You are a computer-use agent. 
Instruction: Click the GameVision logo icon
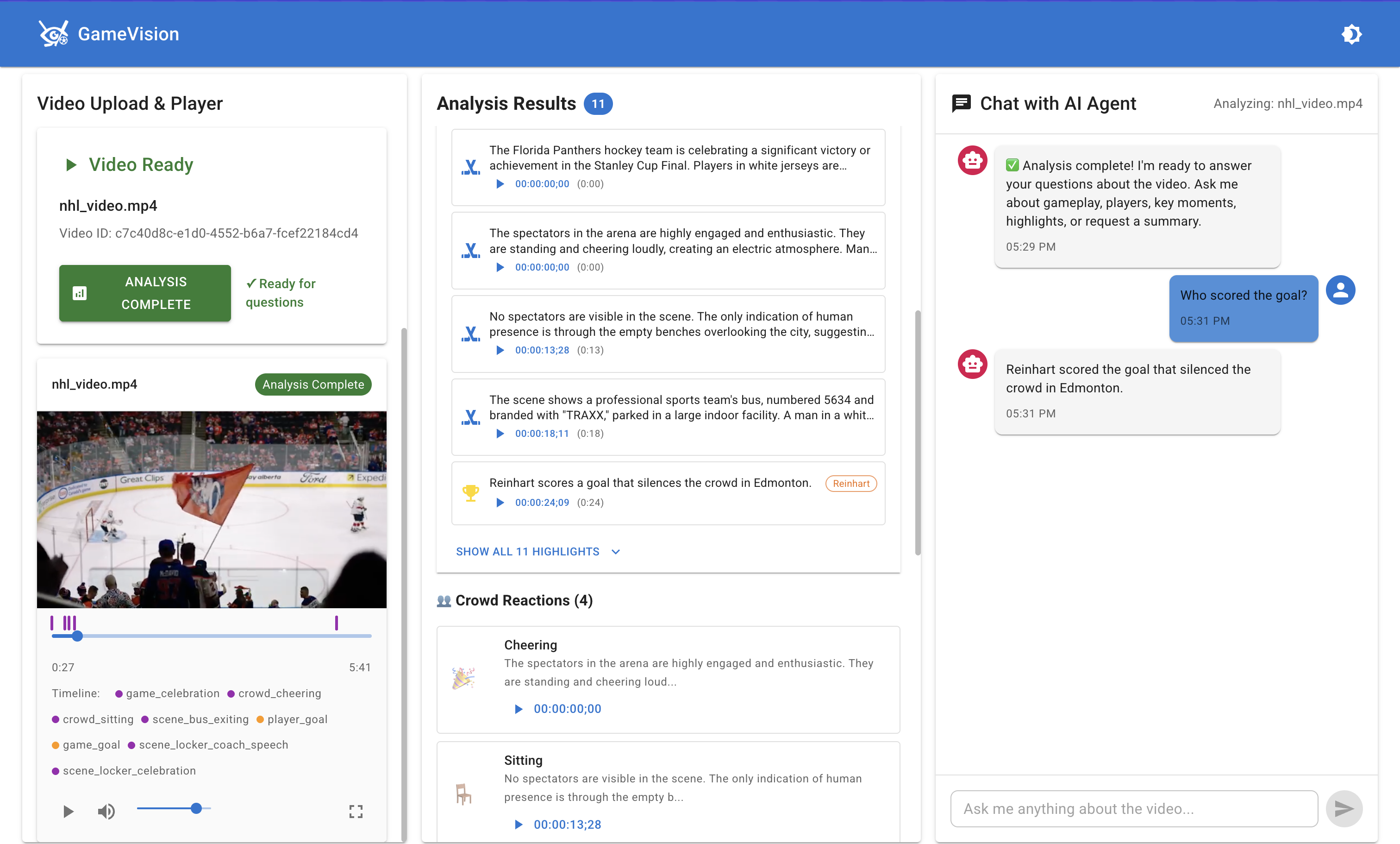53,34
